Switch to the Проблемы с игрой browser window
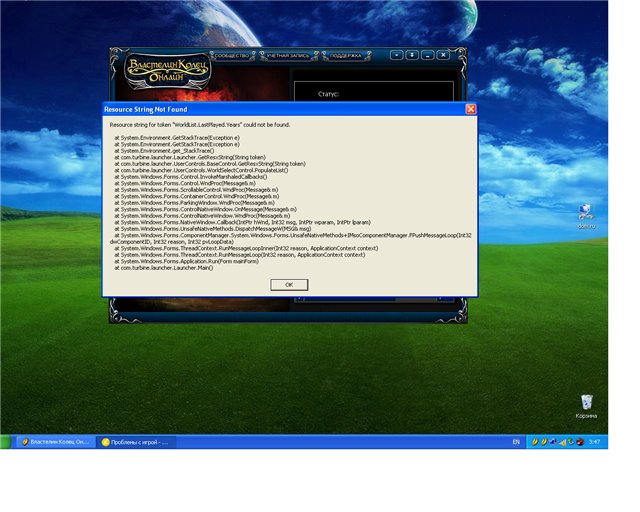Screen dimensions: 640x512 [137, 441]
